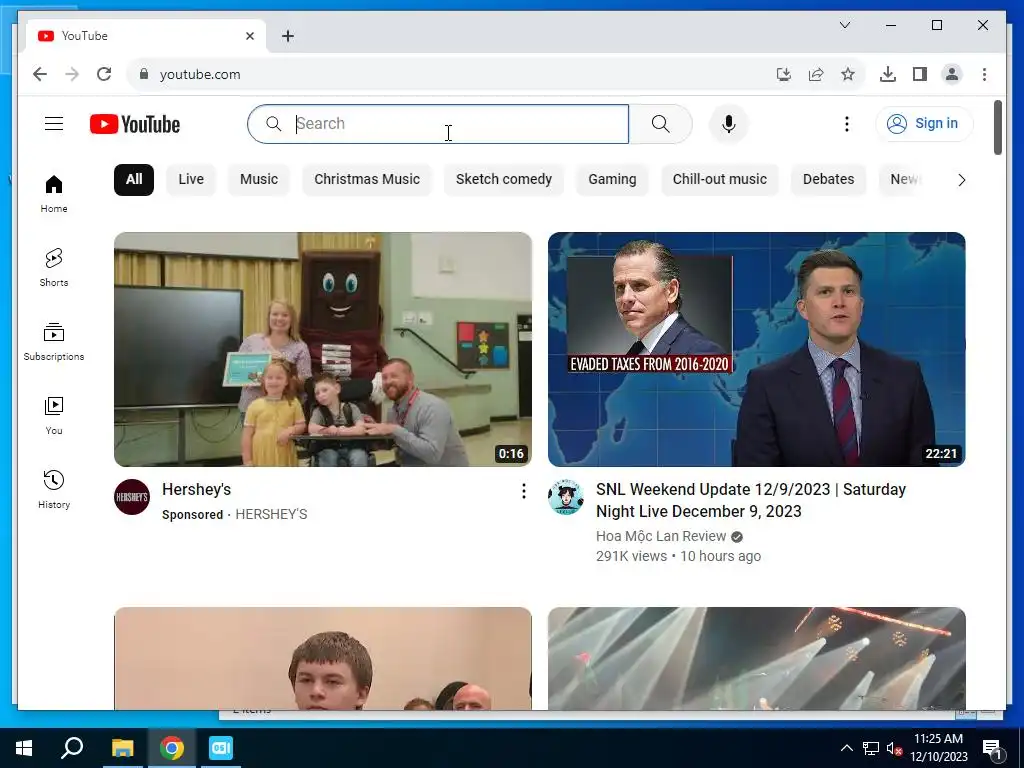
Task: Open the YouTube hamburger guide menu
Action: coord(54,123)
